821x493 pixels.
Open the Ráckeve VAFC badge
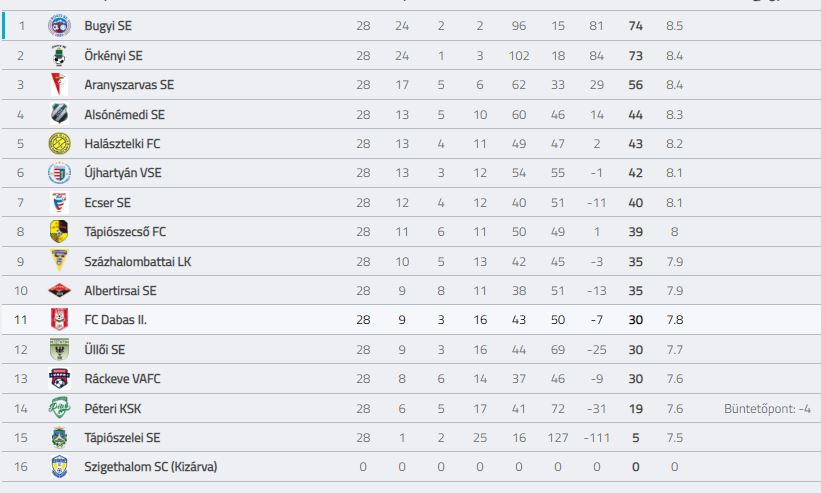(x=59, y=378)
